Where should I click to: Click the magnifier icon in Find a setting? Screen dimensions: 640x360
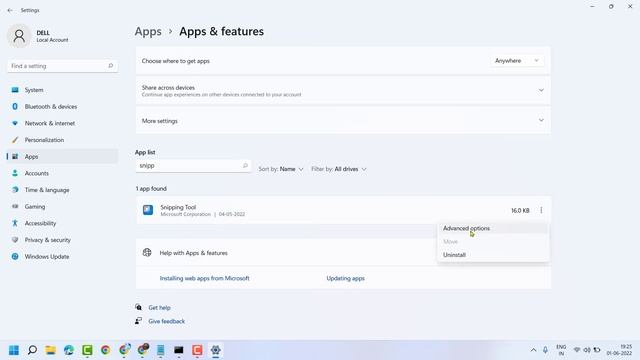110,66
